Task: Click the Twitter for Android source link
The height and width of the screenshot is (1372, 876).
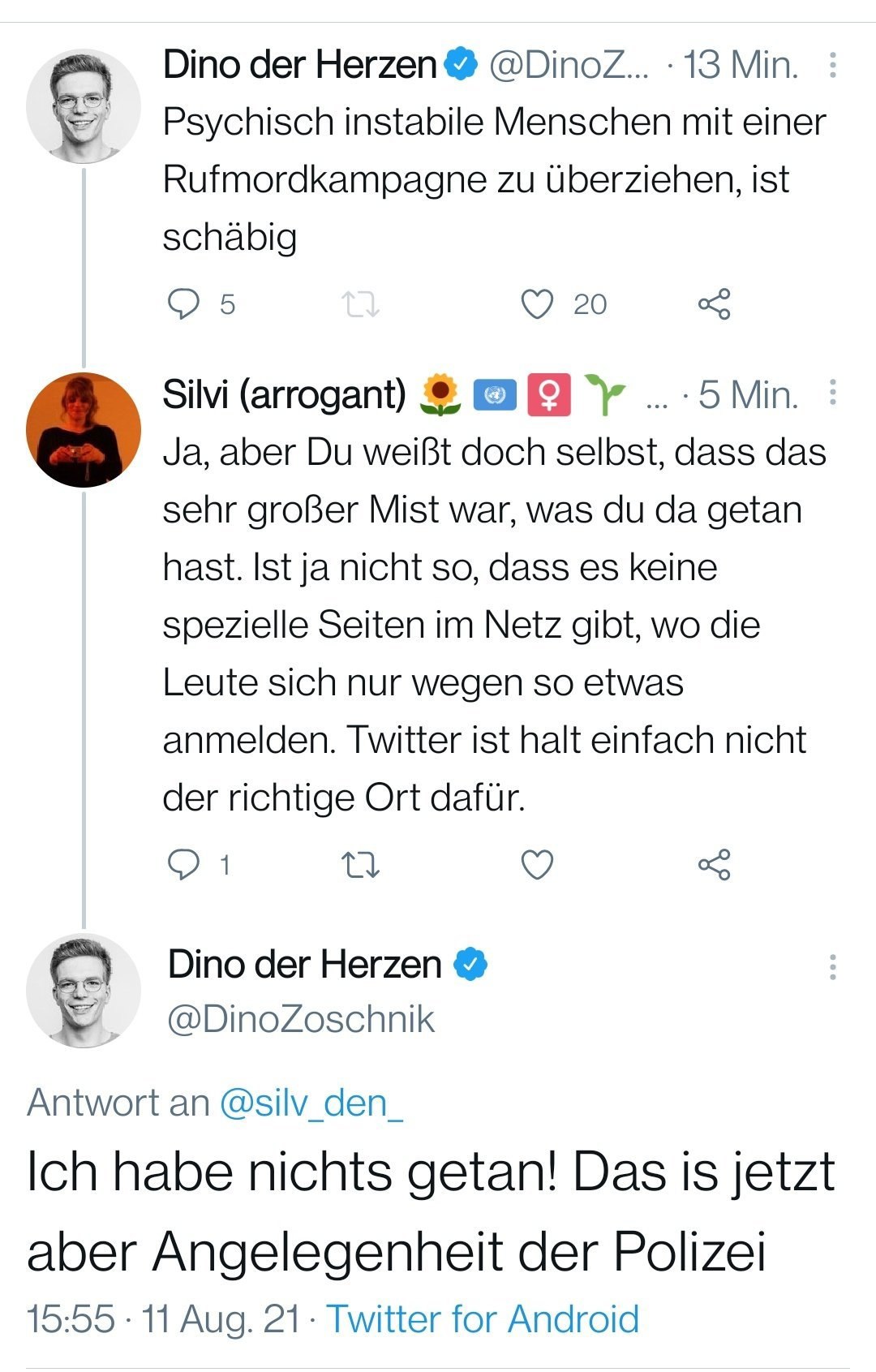Action: click(x=483, y=1318)
